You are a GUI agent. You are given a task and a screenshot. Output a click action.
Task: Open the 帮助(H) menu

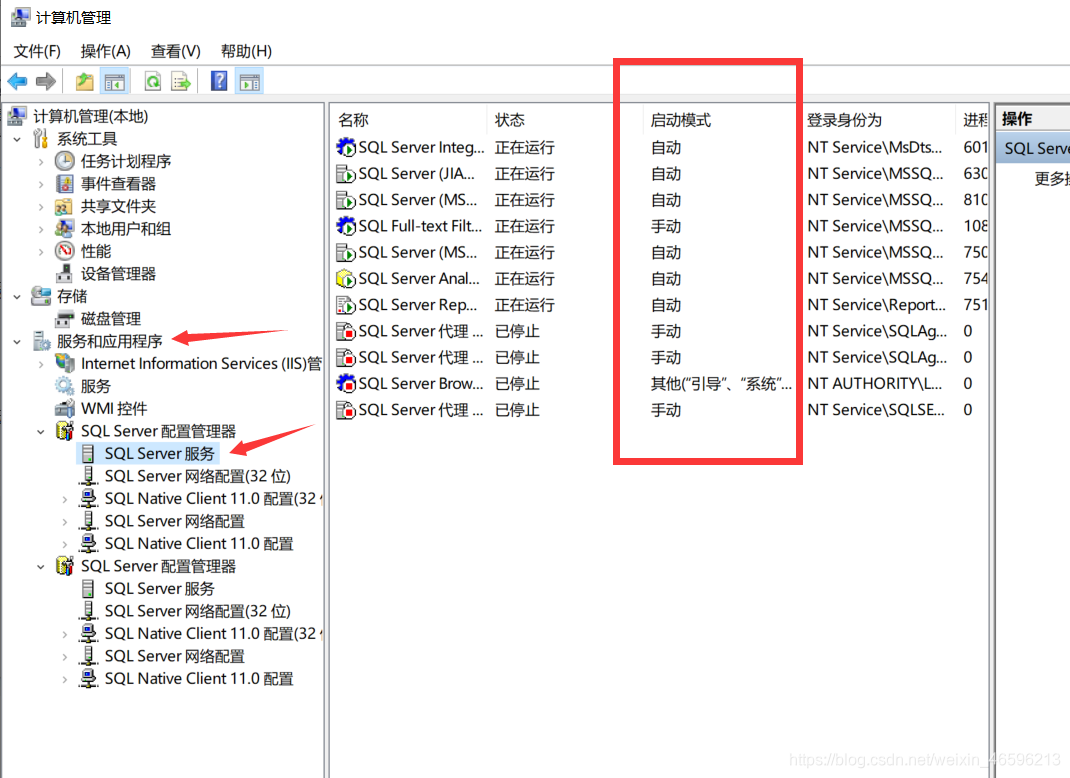[x=246, y=51]
